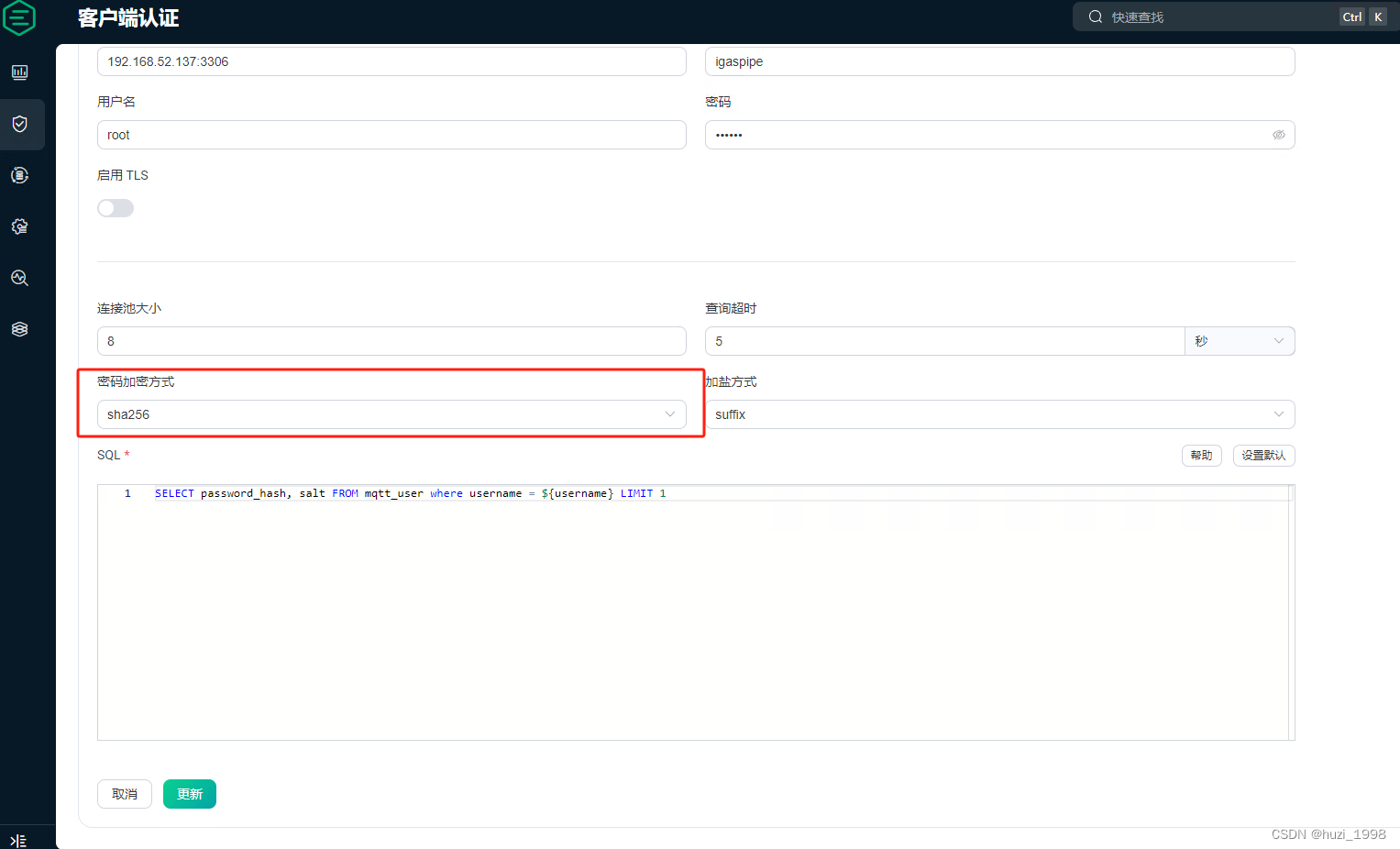
Task: Click the 密码 password field
Action: point(999,135)
